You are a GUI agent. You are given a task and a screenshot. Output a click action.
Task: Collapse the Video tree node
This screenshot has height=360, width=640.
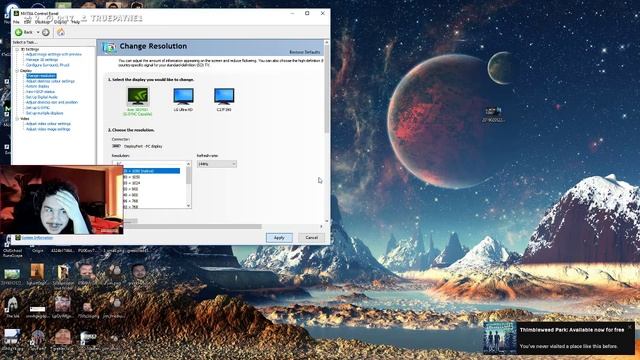17,119
